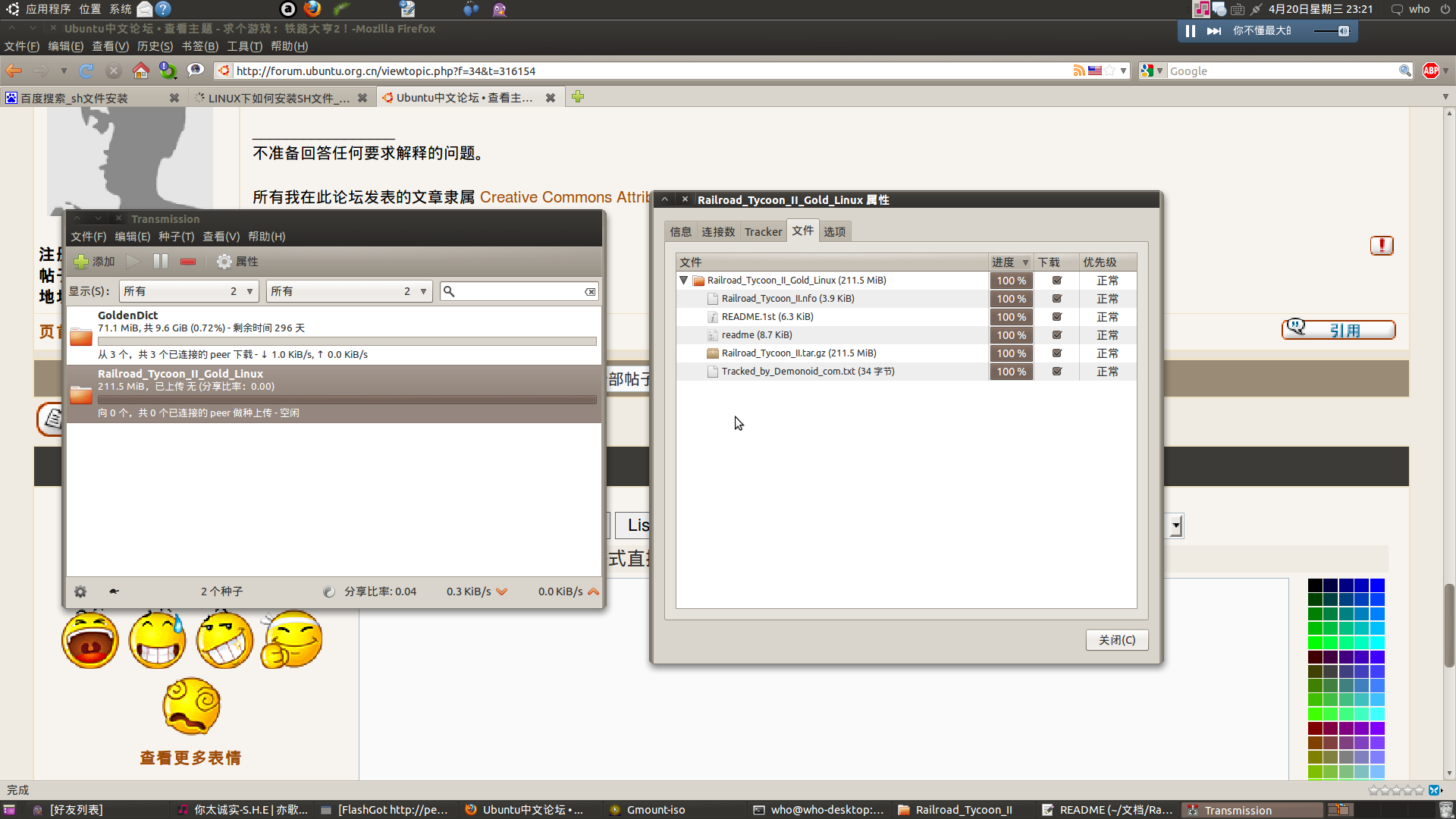Click the RSS feed icon in address bar
This screenshot has width=1456, height=819.
pyautogui.click(x=1079, y=71)
